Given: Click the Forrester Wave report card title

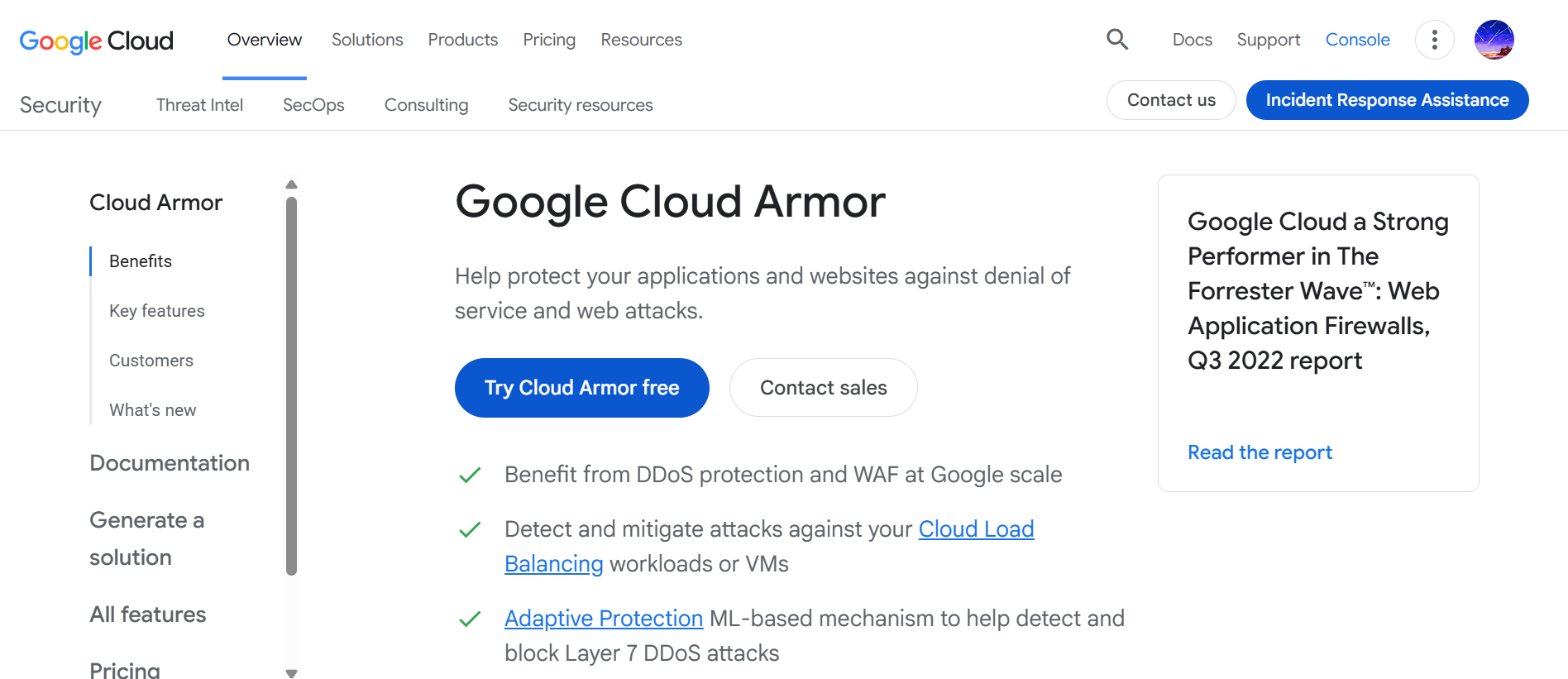Looking at the screenshot, I should pos(1318,291).
